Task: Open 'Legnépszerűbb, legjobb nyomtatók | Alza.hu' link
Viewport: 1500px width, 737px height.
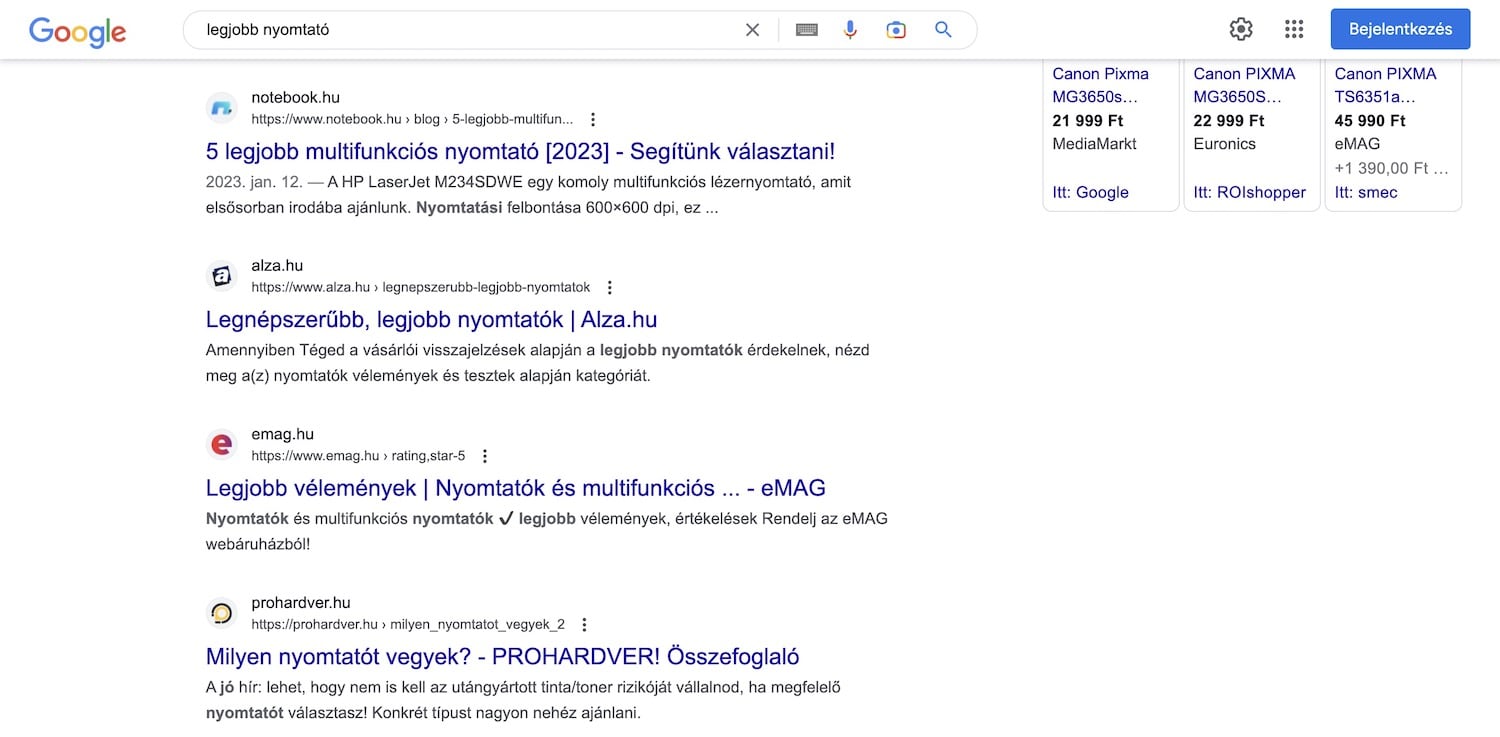Action: pos(431,319)
